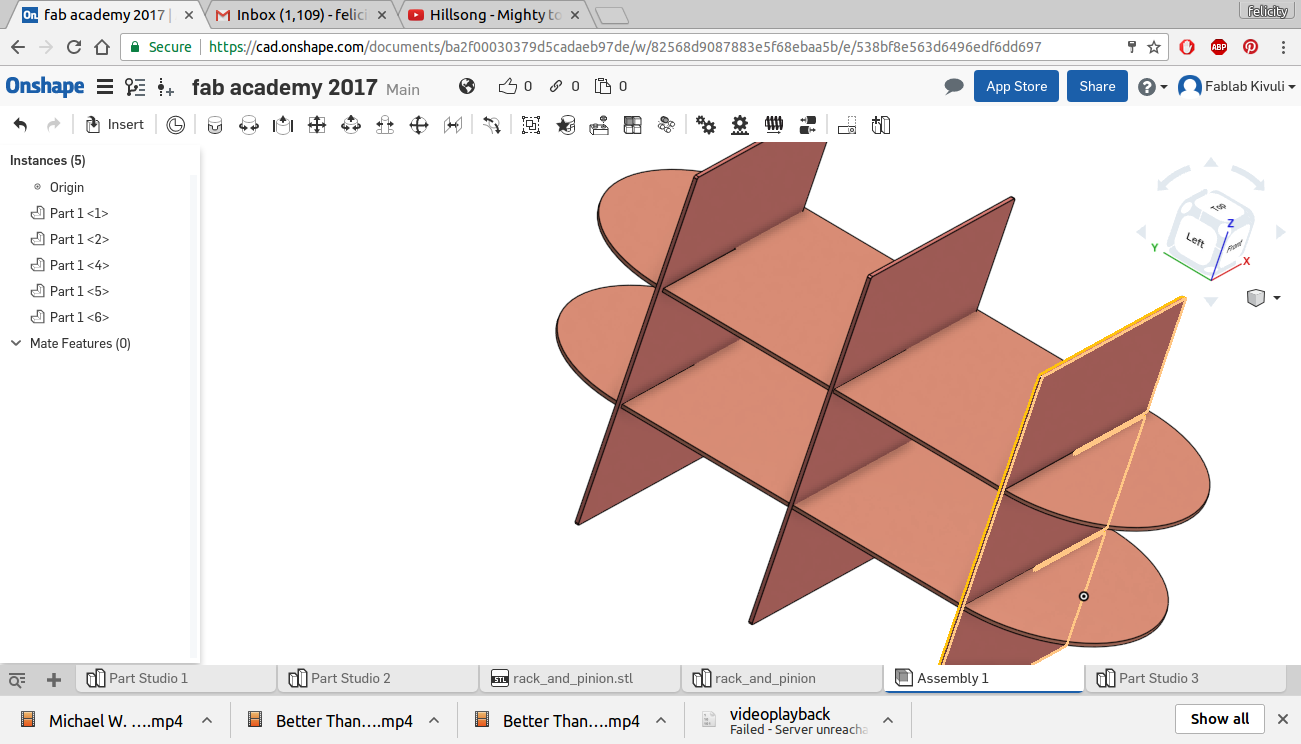Open the document history clock icon

(176, 125)
